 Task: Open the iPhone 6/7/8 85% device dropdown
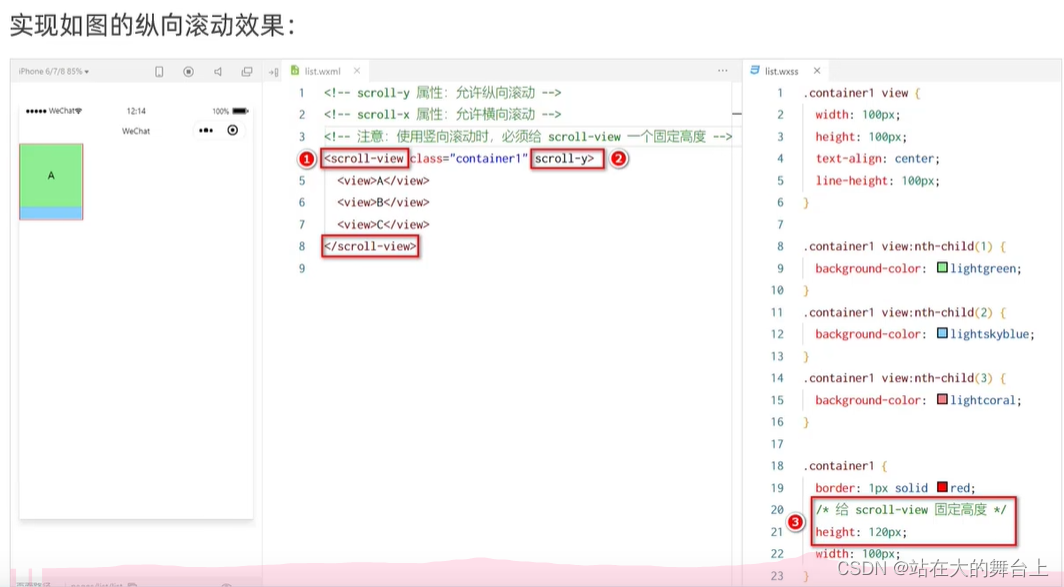(x=54, y=71)
